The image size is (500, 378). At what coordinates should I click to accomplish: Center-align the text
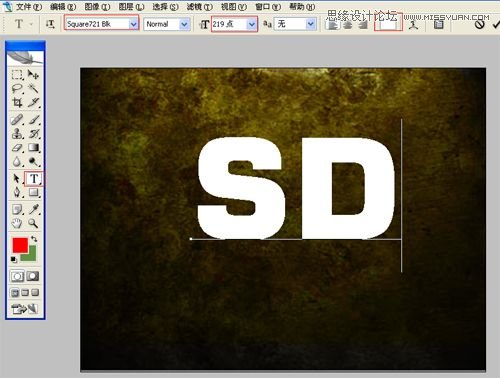tap(348, 25)
